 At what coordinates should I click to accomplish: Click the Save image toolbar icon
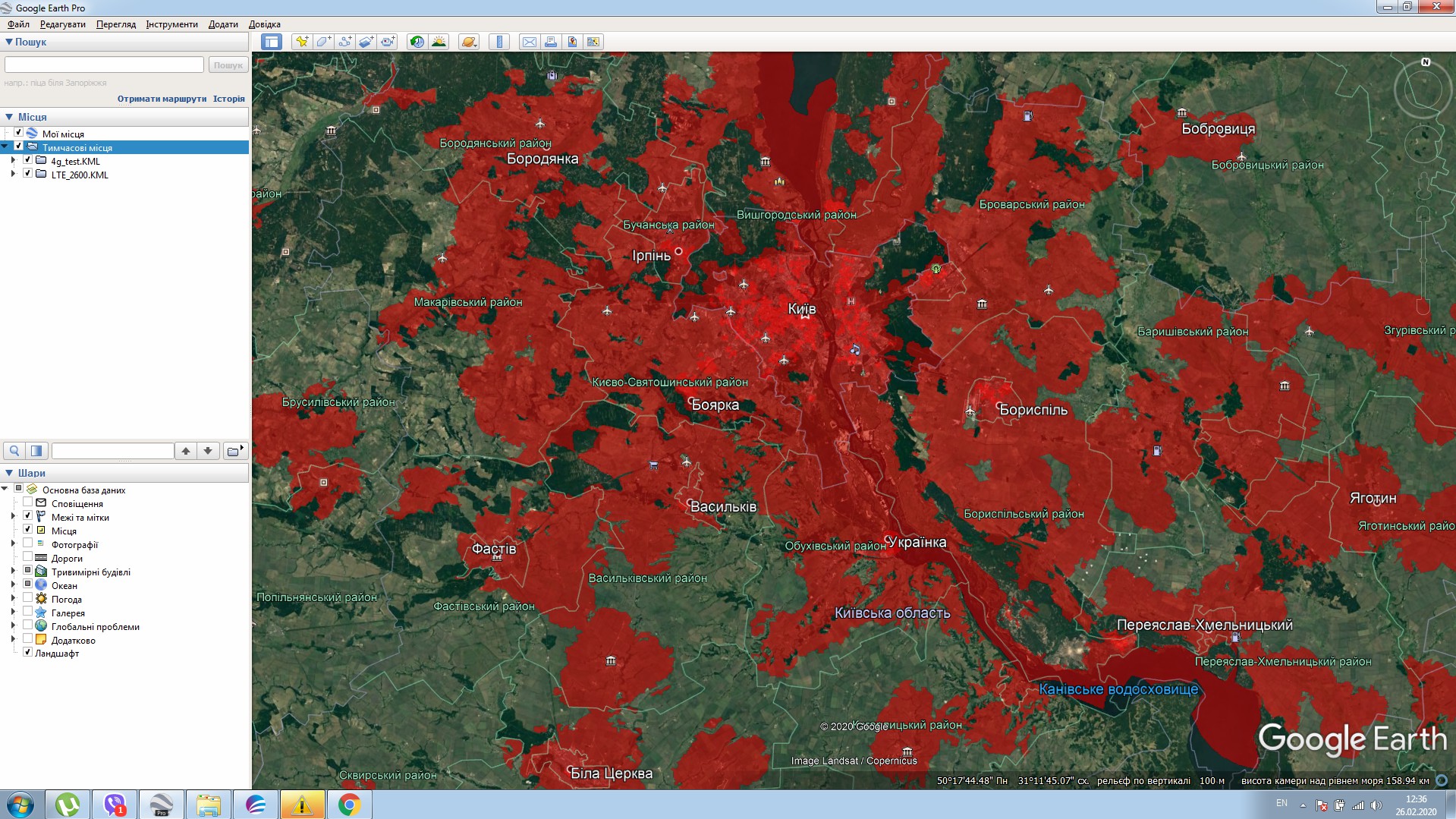click(x=572, y=42)
